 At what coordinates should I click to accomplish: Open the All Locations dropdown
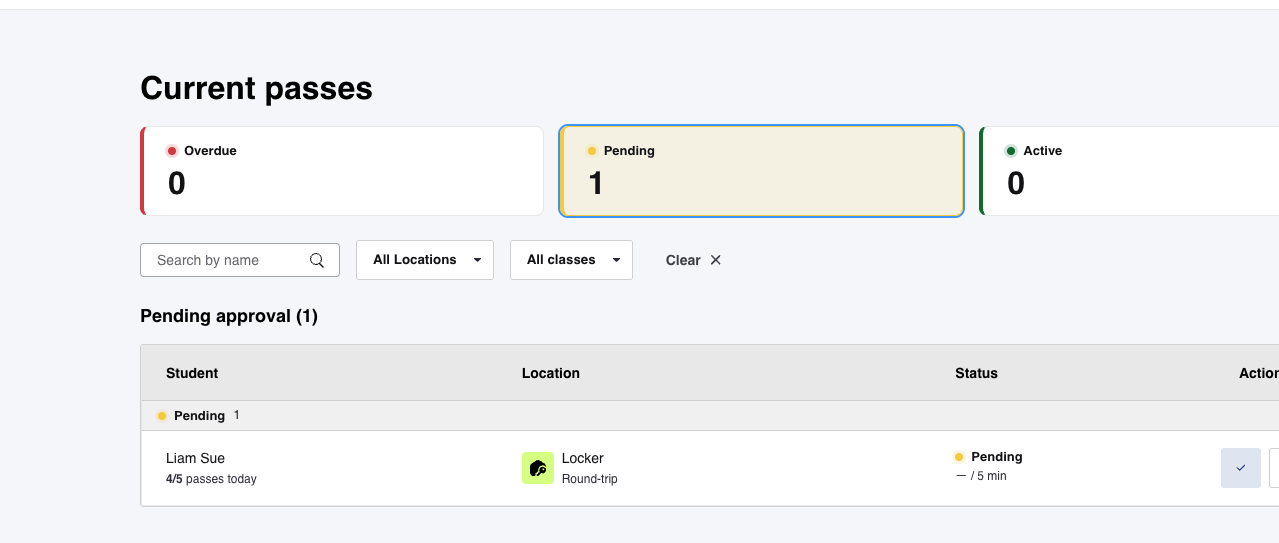425,260
